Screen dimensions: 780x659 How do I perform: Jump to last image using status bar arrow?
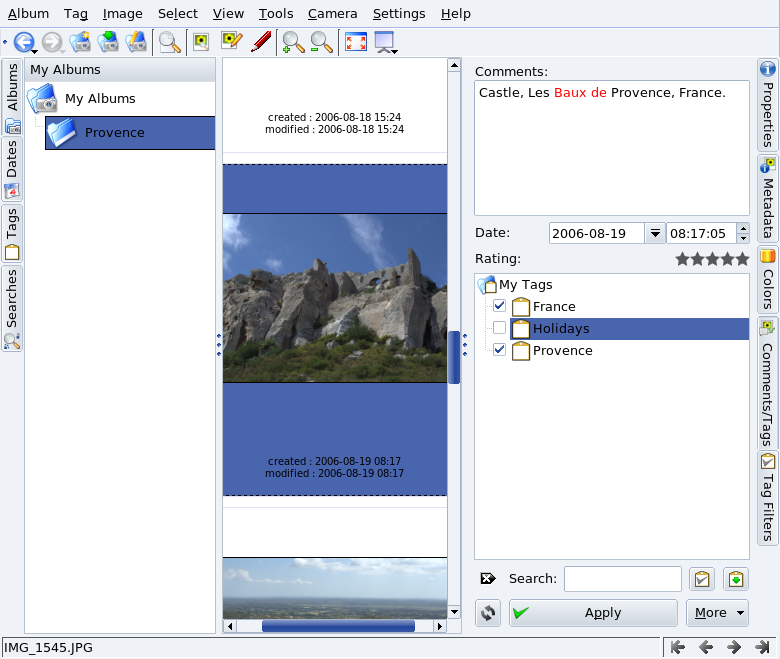pos(762,647)
